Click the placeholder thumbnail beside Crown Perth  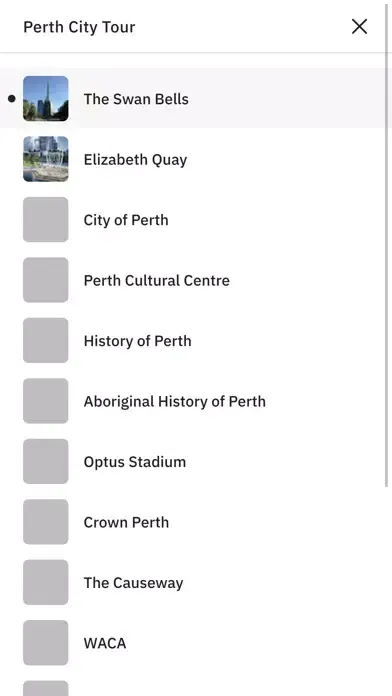point(46,522)
